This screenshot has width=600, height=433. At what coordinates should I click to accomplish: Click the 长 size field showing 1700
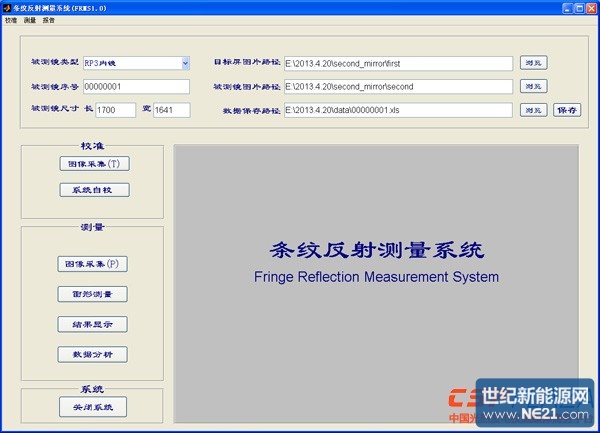pos(116,110)
